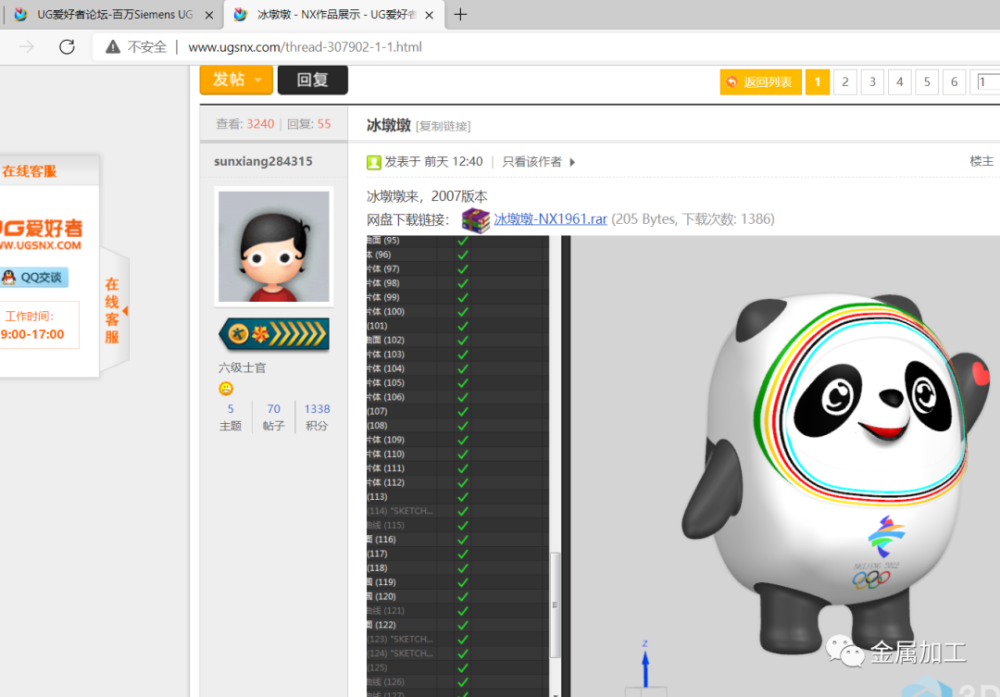Select the (123) "SKETCH..." row
The width and height of the screenshot is (1000, 697).
[457, 639]
